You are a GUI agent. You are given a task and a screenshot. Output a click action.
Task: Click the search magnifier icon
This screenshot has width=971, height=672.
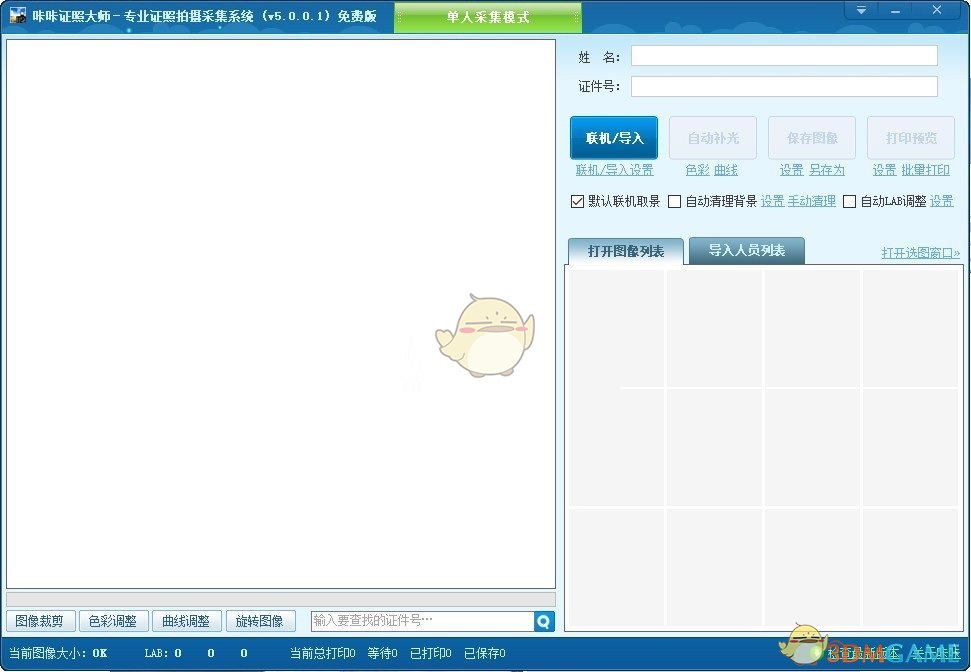(543, 621)
